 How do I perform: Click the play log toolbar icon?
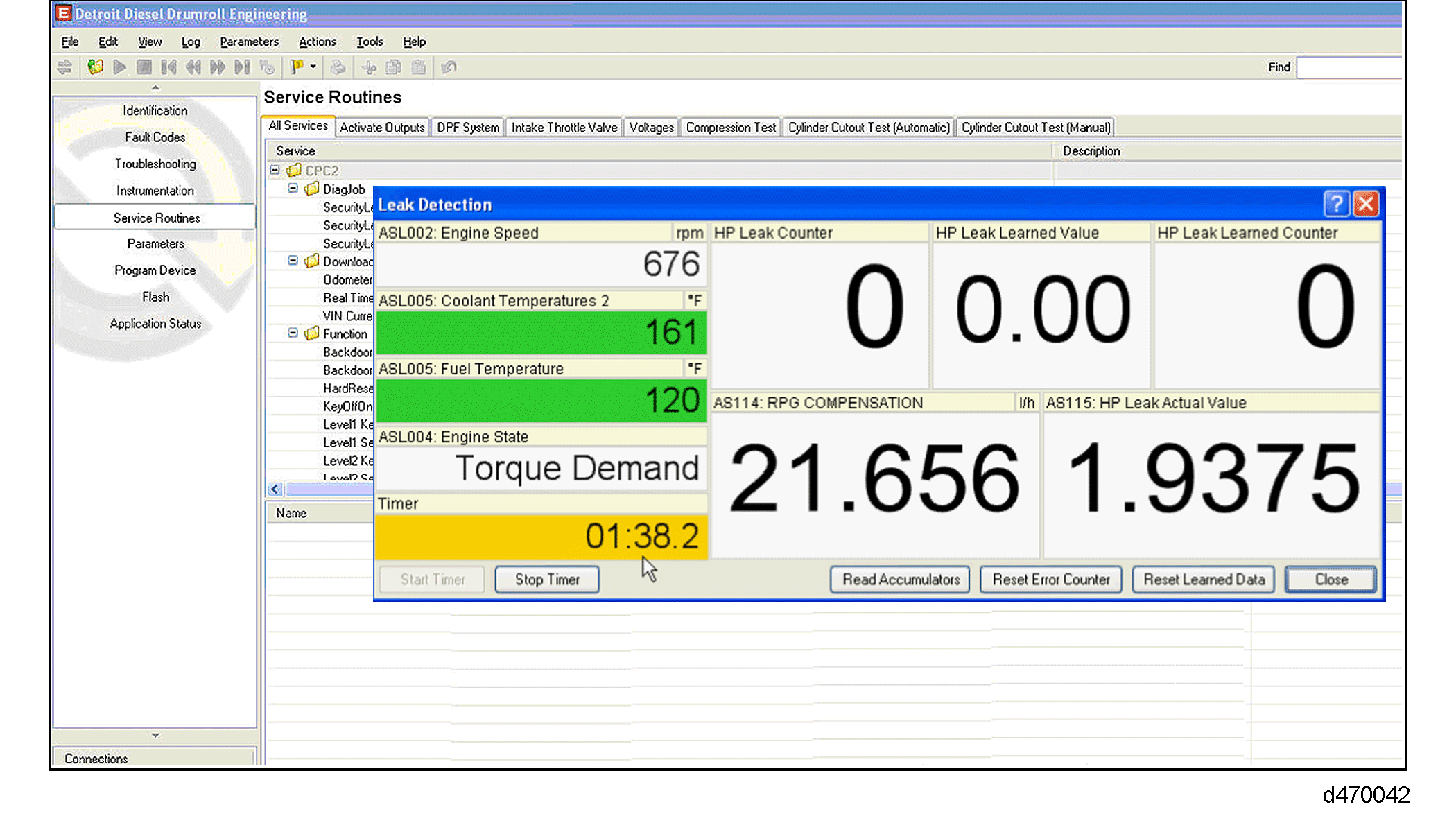(x=119, y=67)
